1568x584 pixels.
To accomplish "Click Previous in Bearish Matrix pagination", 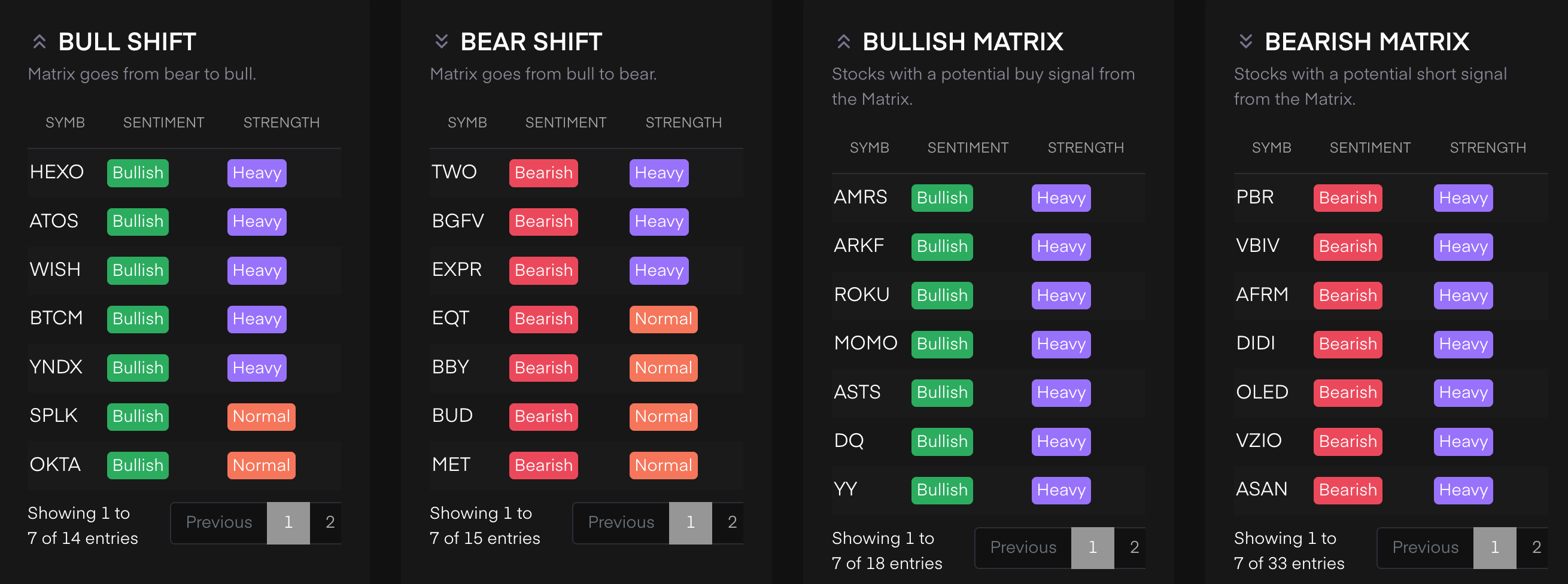I will (1425, 547).
